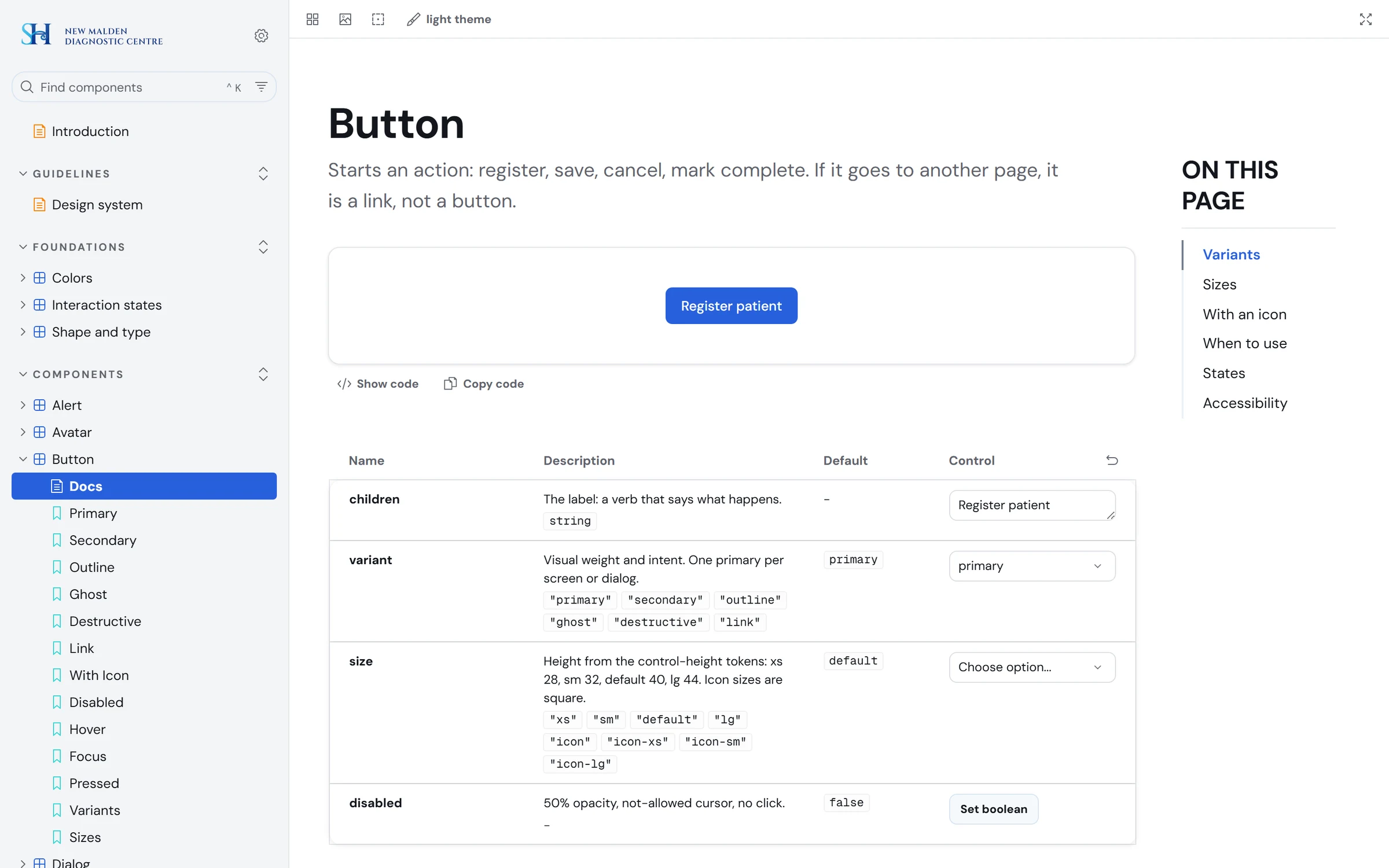Toggle grid view toolbar icon
The width and height of the screenshot is (1389, 868).
click(x=313, y=19)
